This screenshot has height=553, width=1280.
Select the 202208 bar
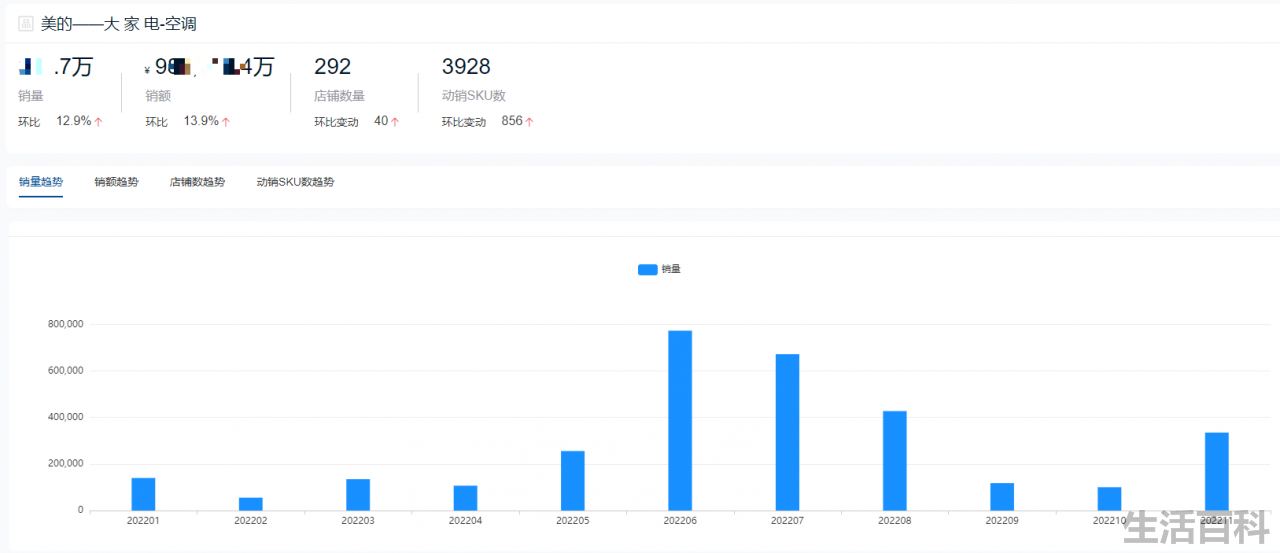(x=895, y=461)
